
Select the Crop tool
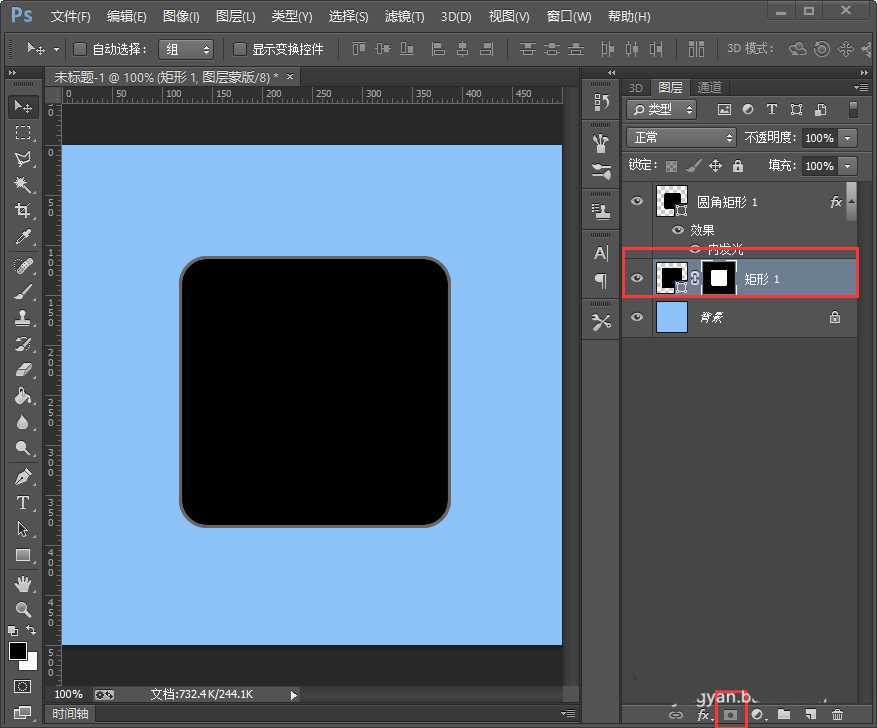pos(22,211)
